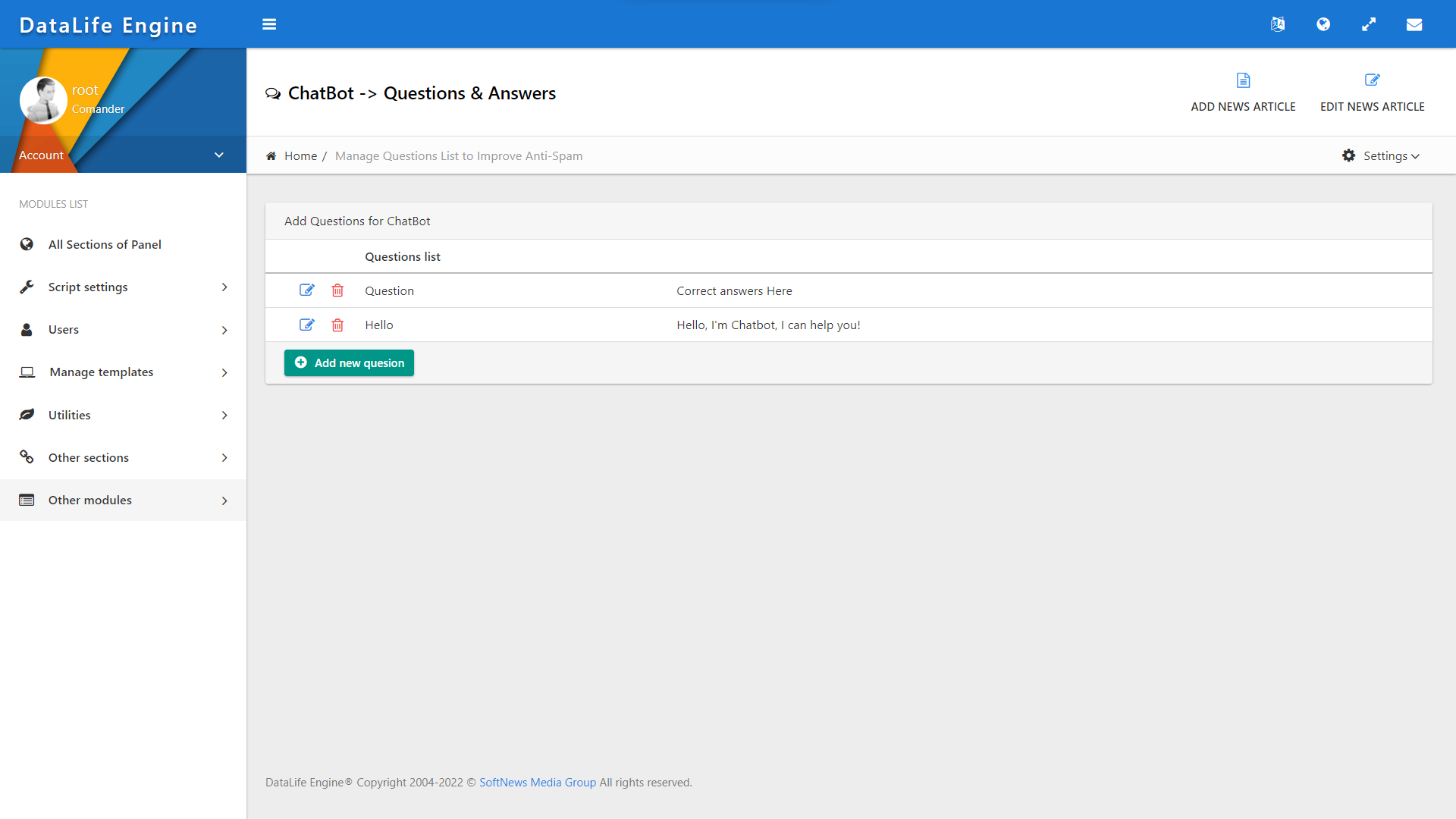
Task: Click the Edit News Article icon
Action: [x=1372, y=80]
